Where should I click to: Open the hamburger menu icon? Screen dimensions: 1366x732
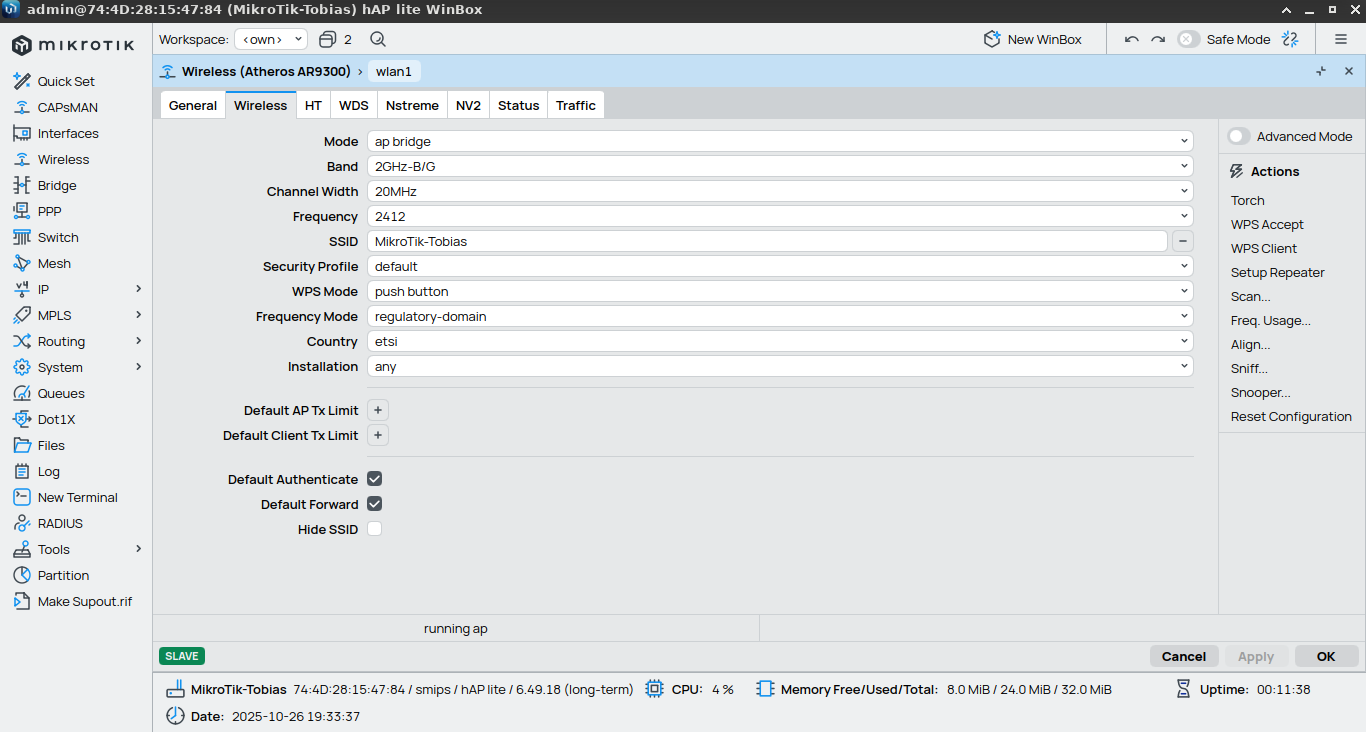pos(1341,39)
